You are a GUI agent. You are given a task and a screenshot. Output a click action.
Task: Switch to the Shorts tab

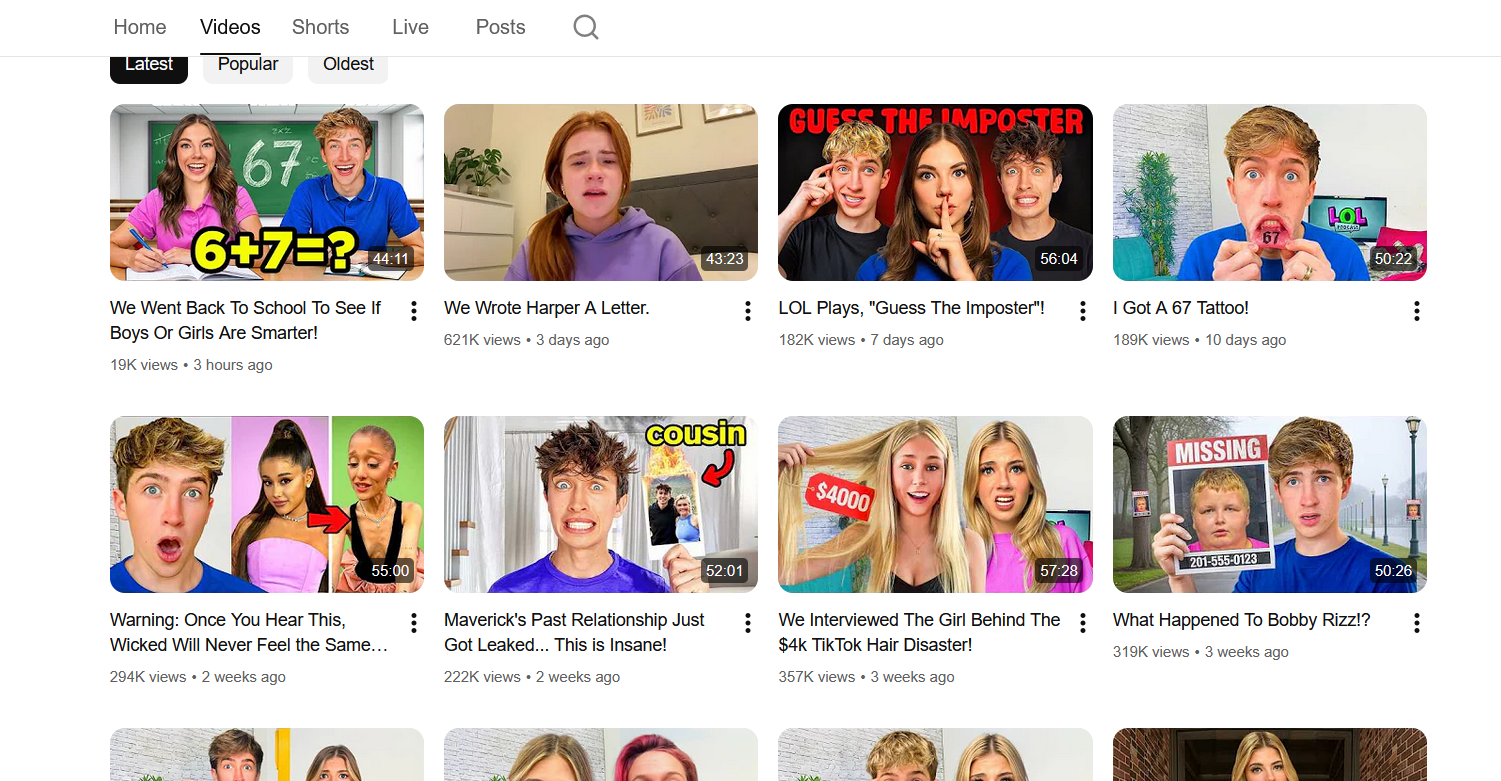pyautogui.click(x=321, y=27)
